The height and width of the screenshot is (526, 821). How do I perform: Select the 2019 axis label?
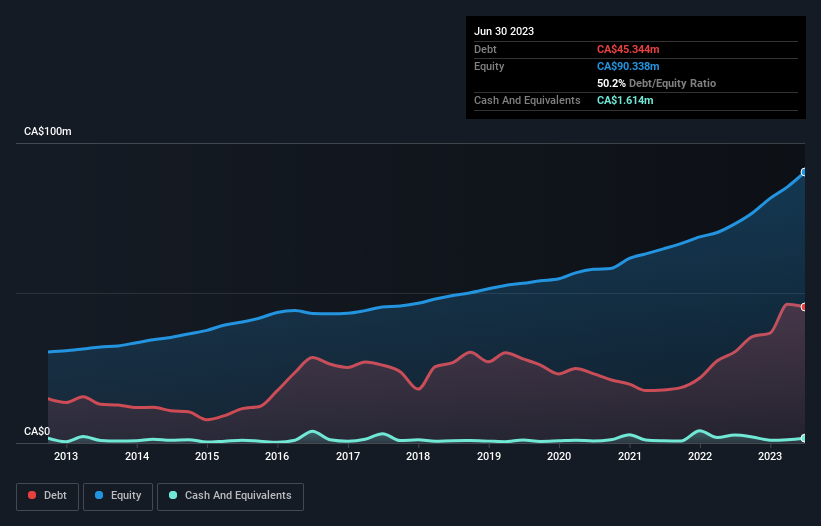[489, 456]
